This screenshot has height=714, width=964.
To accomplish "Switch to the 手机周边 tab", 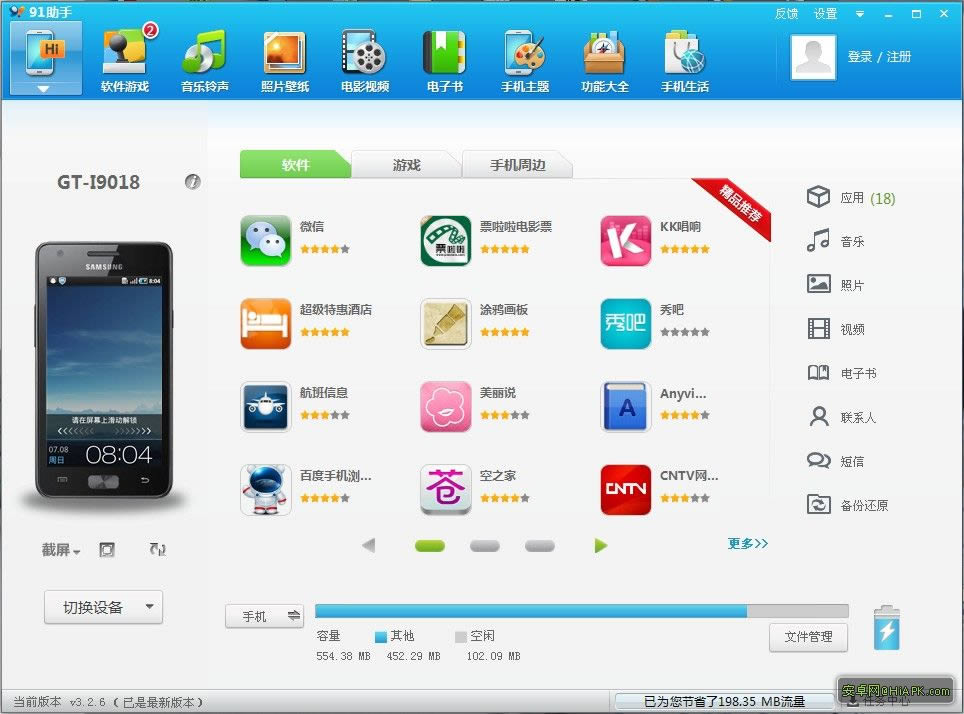I will (x=518, y=165).
